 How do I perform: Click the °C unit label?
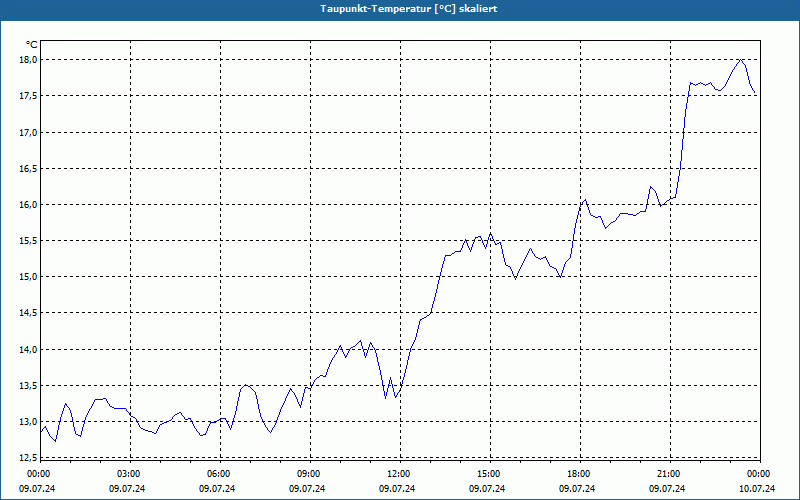point(31,45)
